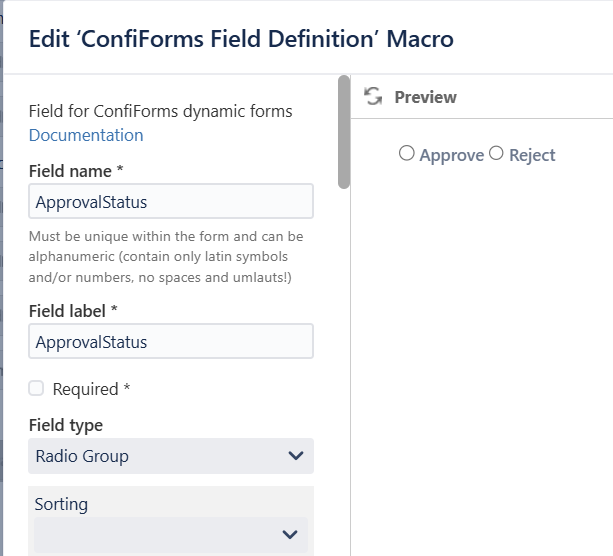Open the Documentation link
The height and width of the screenshot is (556, 613).
pos(86,135)
